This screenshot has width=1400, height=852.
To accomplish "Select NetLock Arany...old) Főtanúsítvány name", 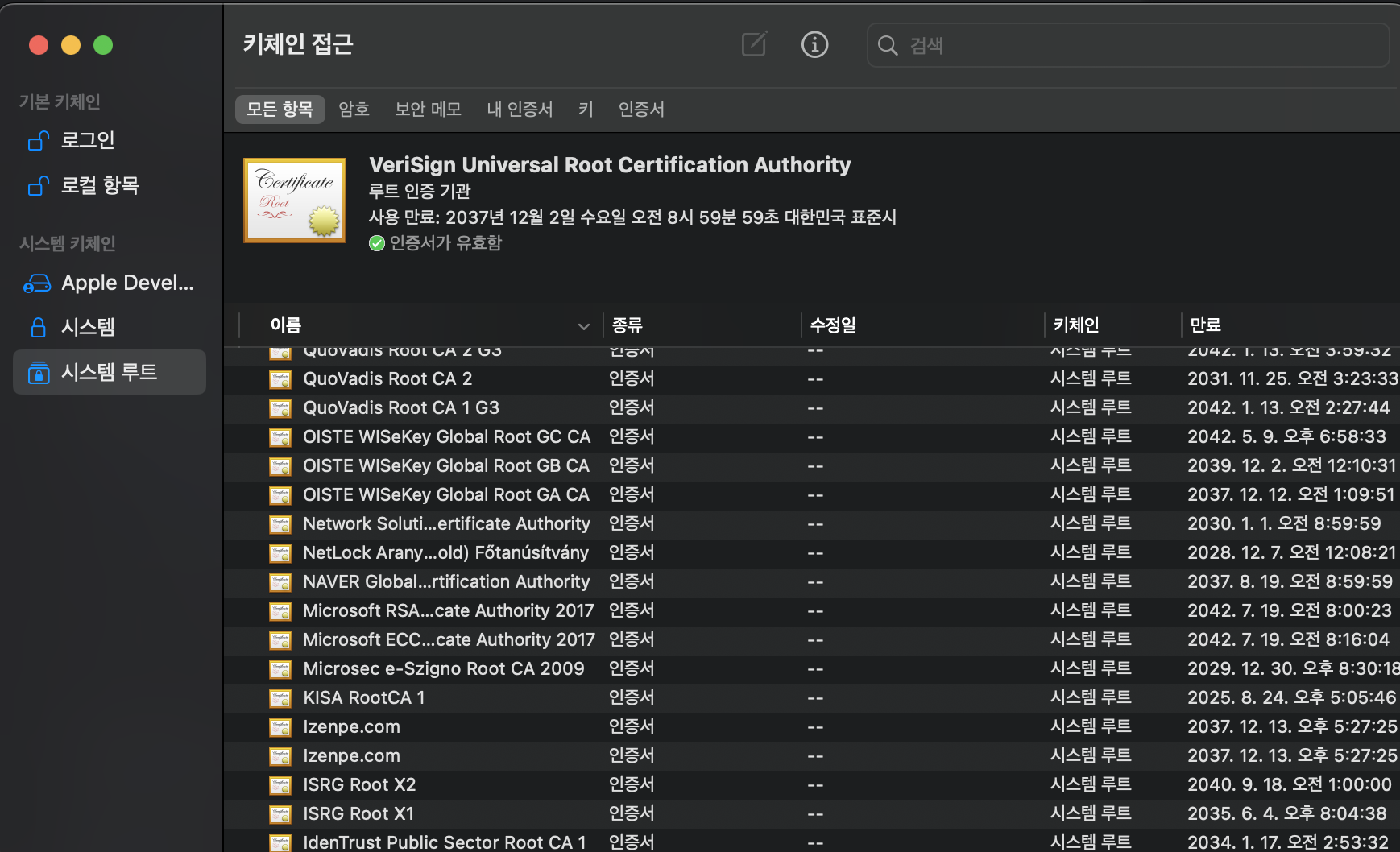I will [445, 552].
